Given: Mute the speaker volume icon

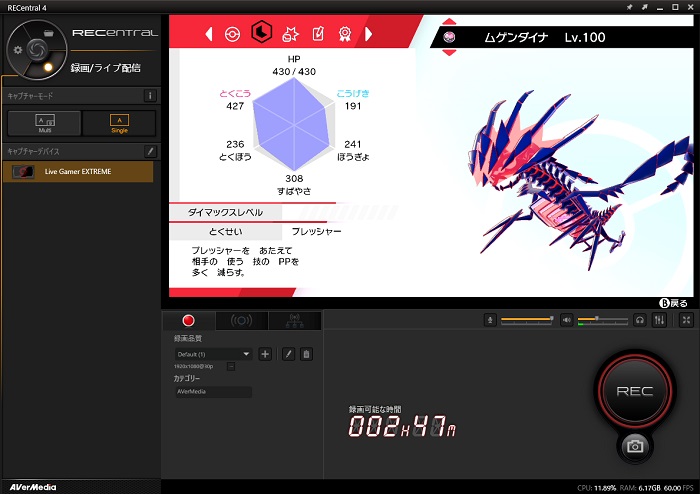Looking at the screenshot, I should tap(567, 320).
